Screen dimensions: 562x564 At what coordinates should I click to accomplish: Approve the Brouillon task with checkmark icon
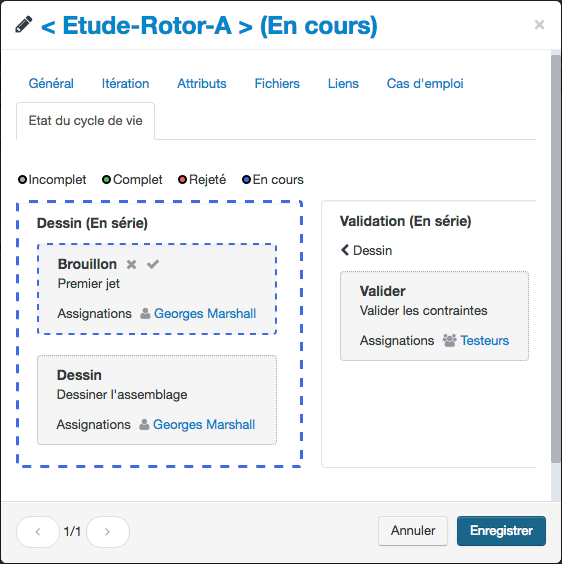click(153, 265)
